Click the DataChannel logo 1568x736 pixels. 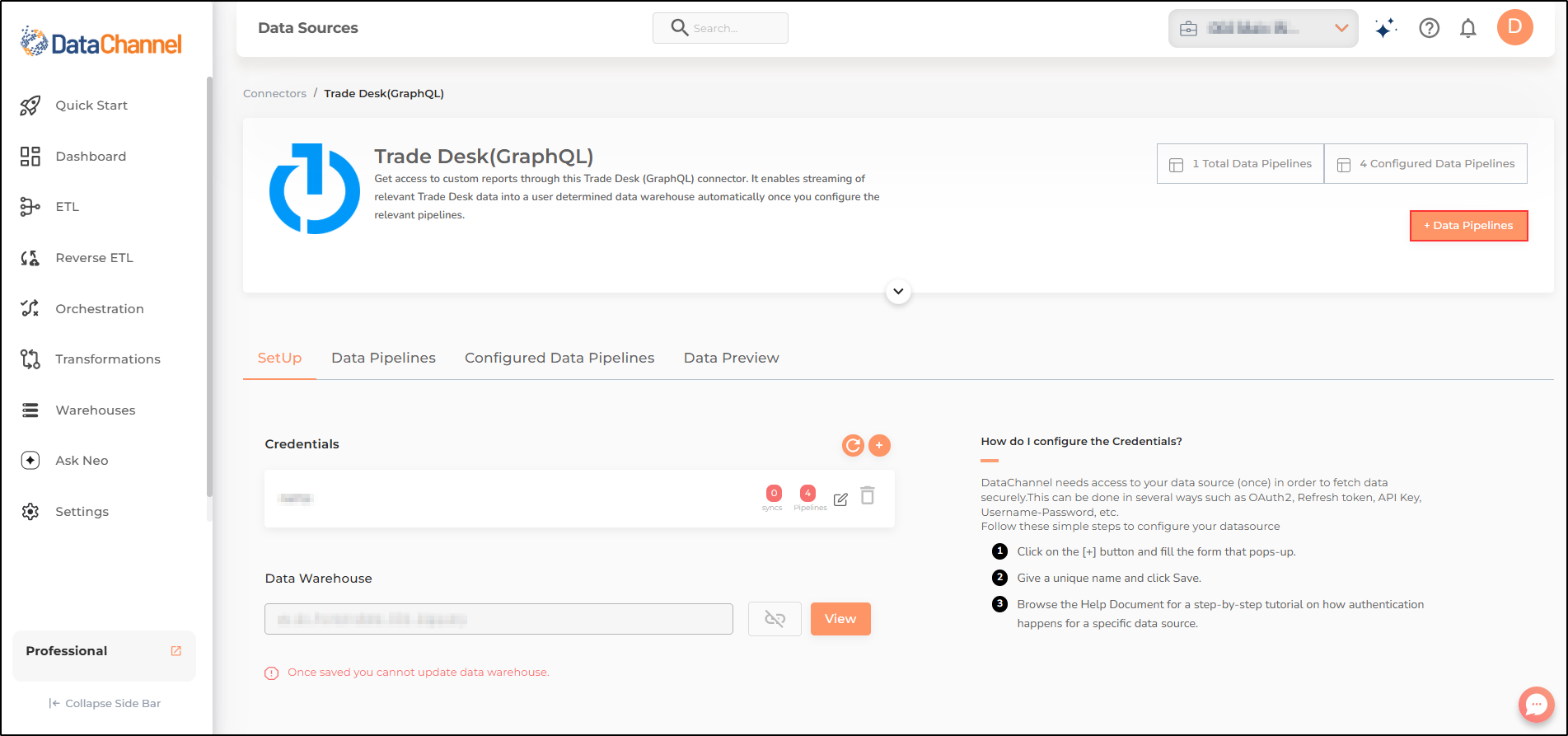101,42
